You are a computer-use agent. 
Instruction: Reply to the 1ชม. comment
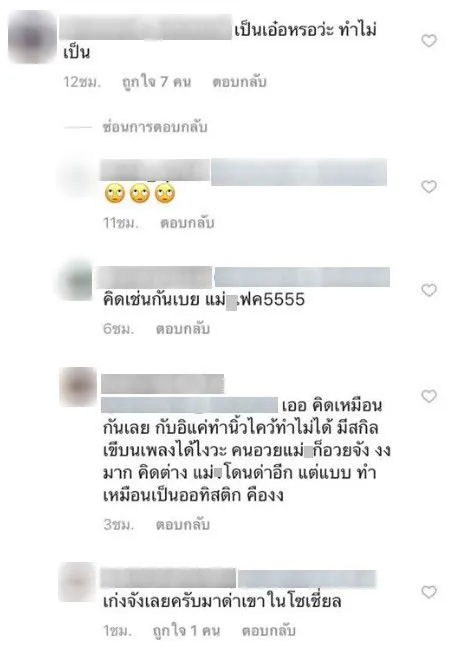[269, 630]
